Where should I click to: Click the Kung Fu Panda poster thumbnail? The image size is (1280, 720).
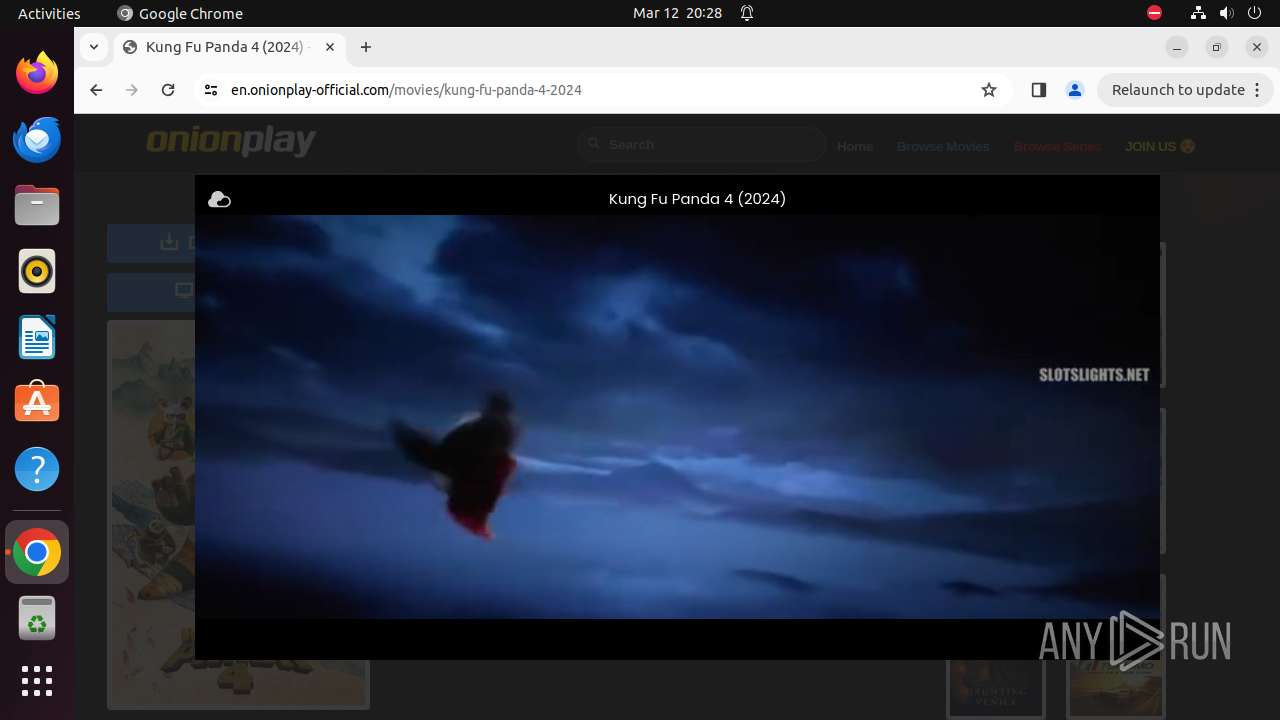tap(151, 514)
